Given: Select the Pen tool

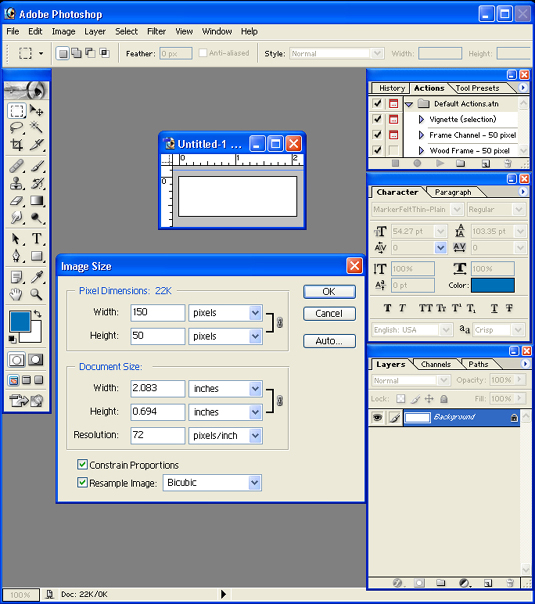Looking at the screenshot, I should pos(17,256).
